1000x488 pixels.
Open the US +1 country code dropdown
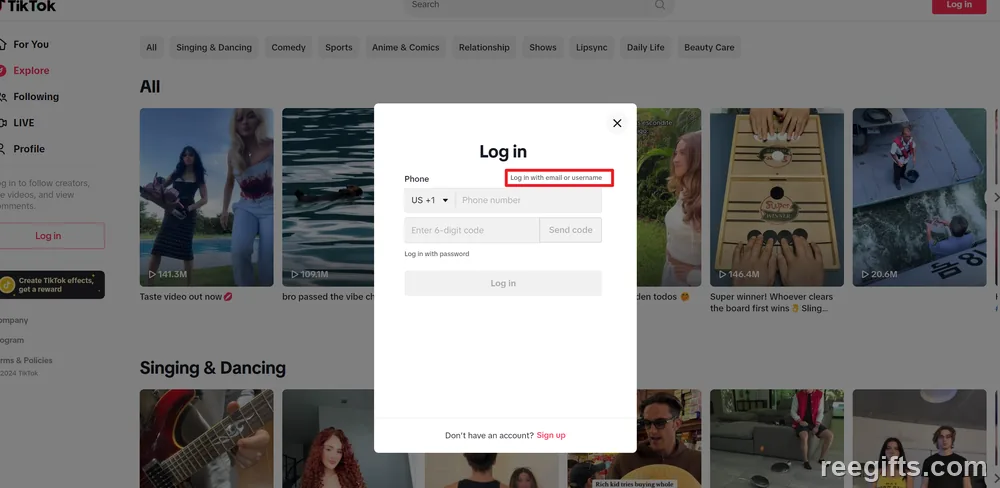[x=430, y=200]
